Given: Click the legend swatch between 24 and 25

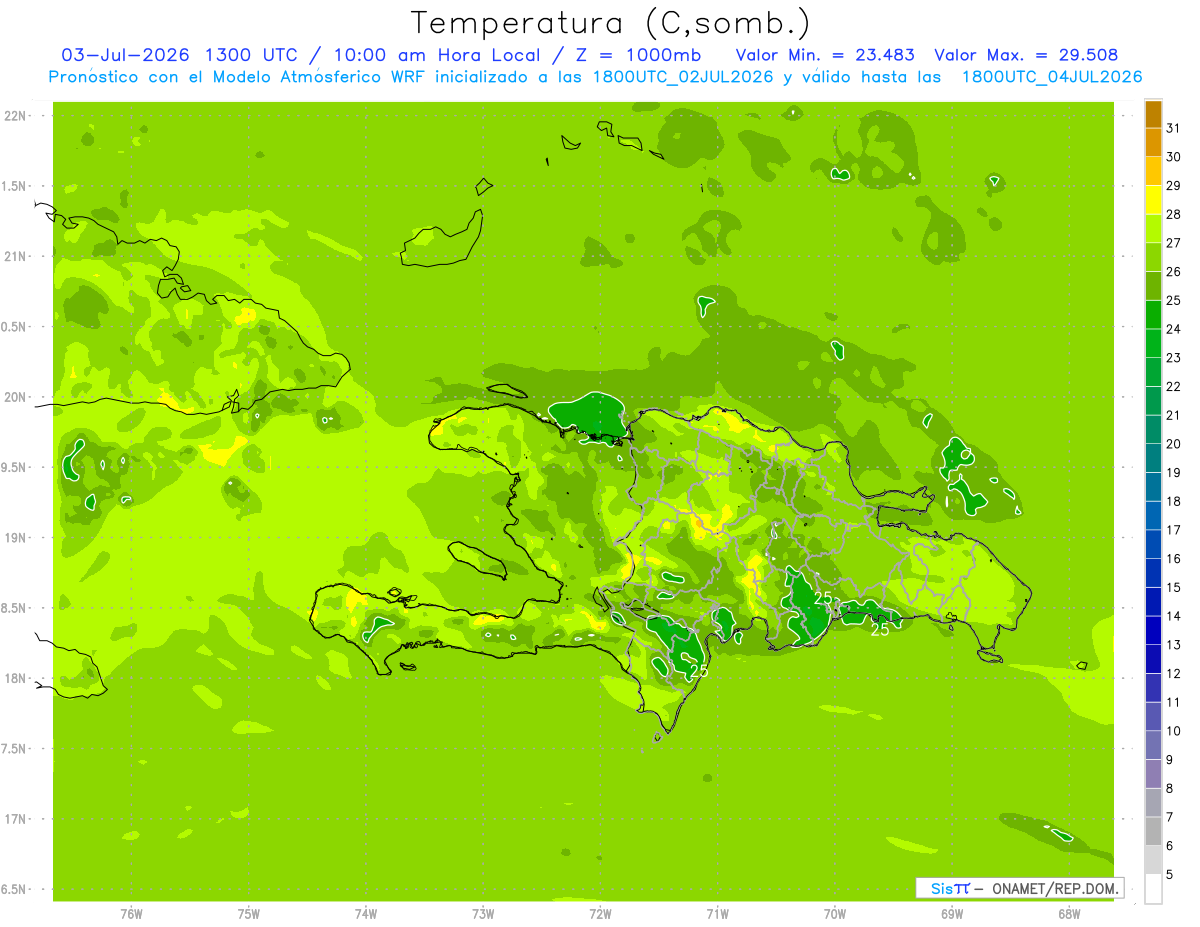Looking at the screenshot, I should point(1153,314).
